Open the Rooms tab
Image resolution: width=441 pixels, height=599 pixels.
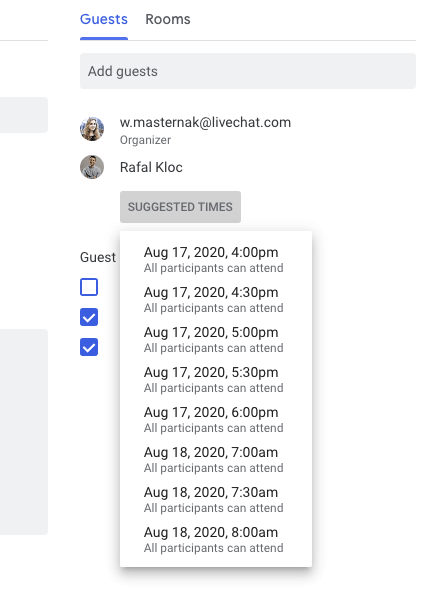[168, 19]
